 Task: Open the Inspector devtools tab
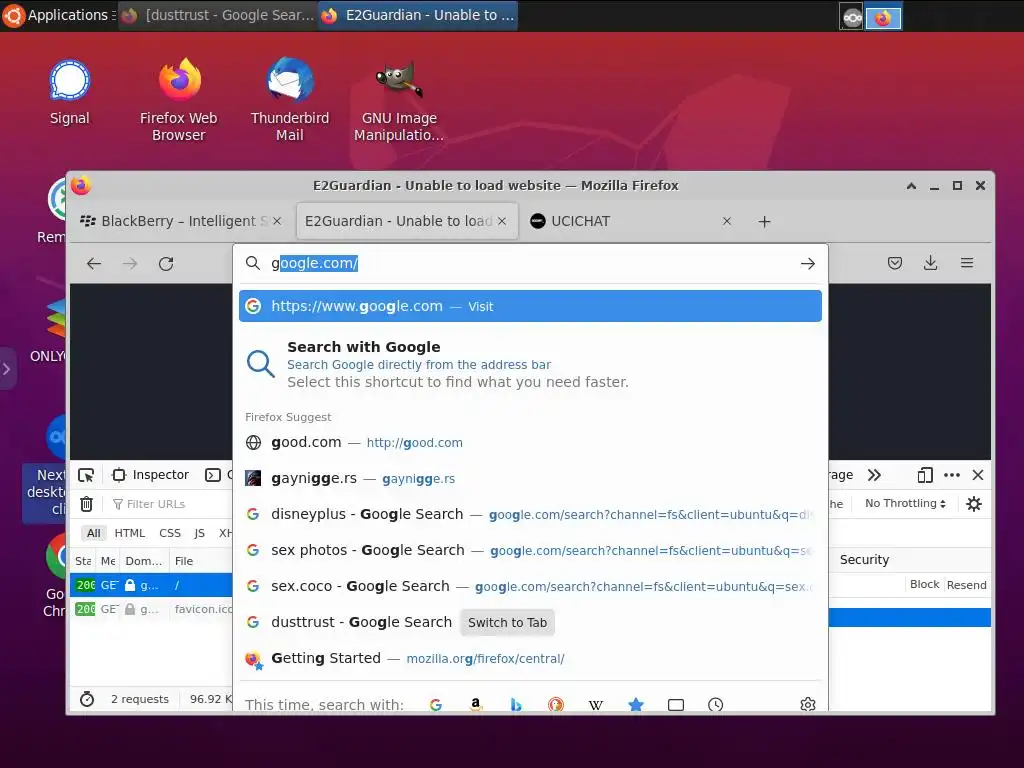click(x=151, y=475)
